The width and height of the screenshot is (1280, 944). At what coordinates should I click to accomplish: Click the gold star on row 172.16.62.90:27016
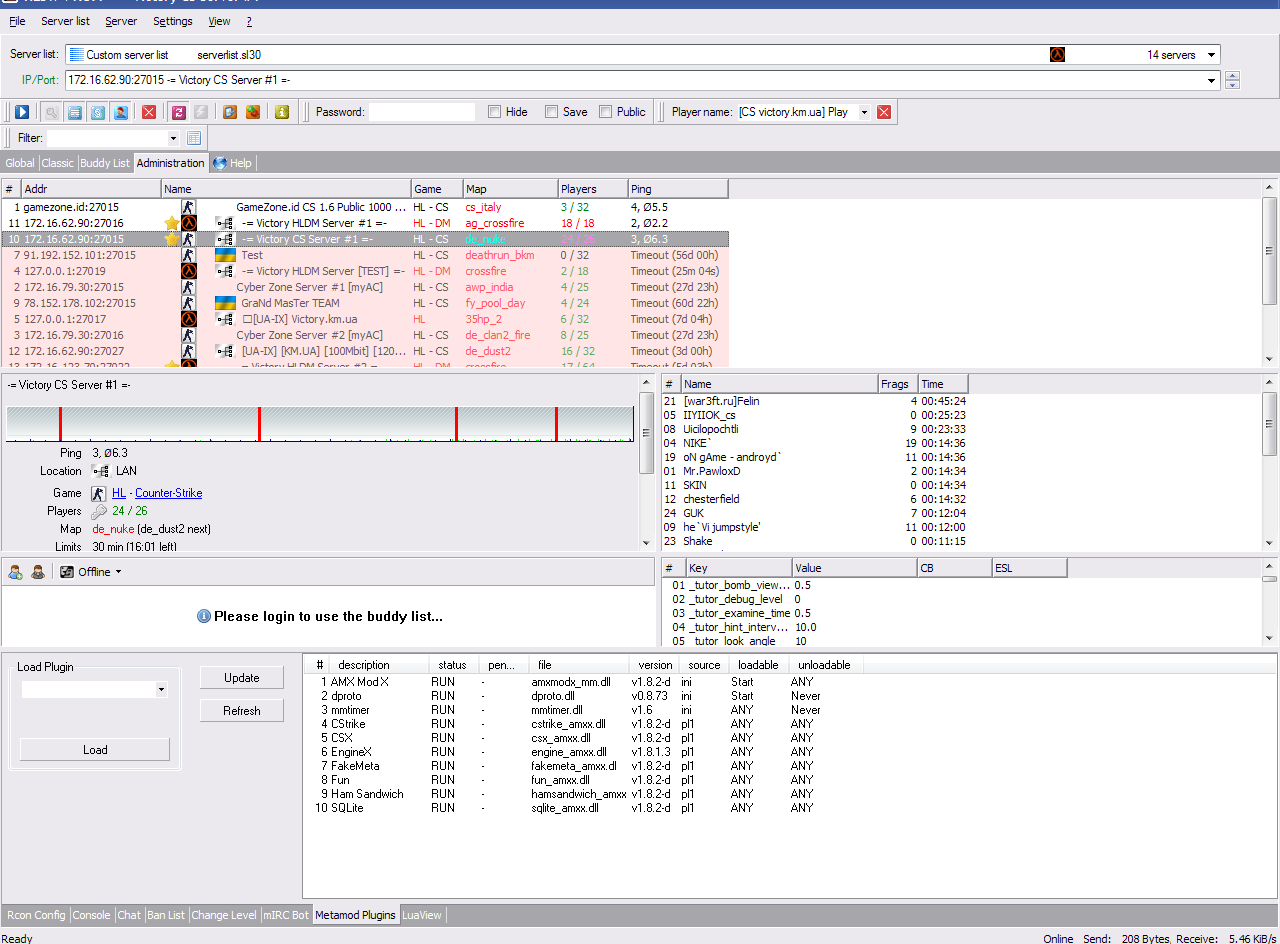(172, 223)
